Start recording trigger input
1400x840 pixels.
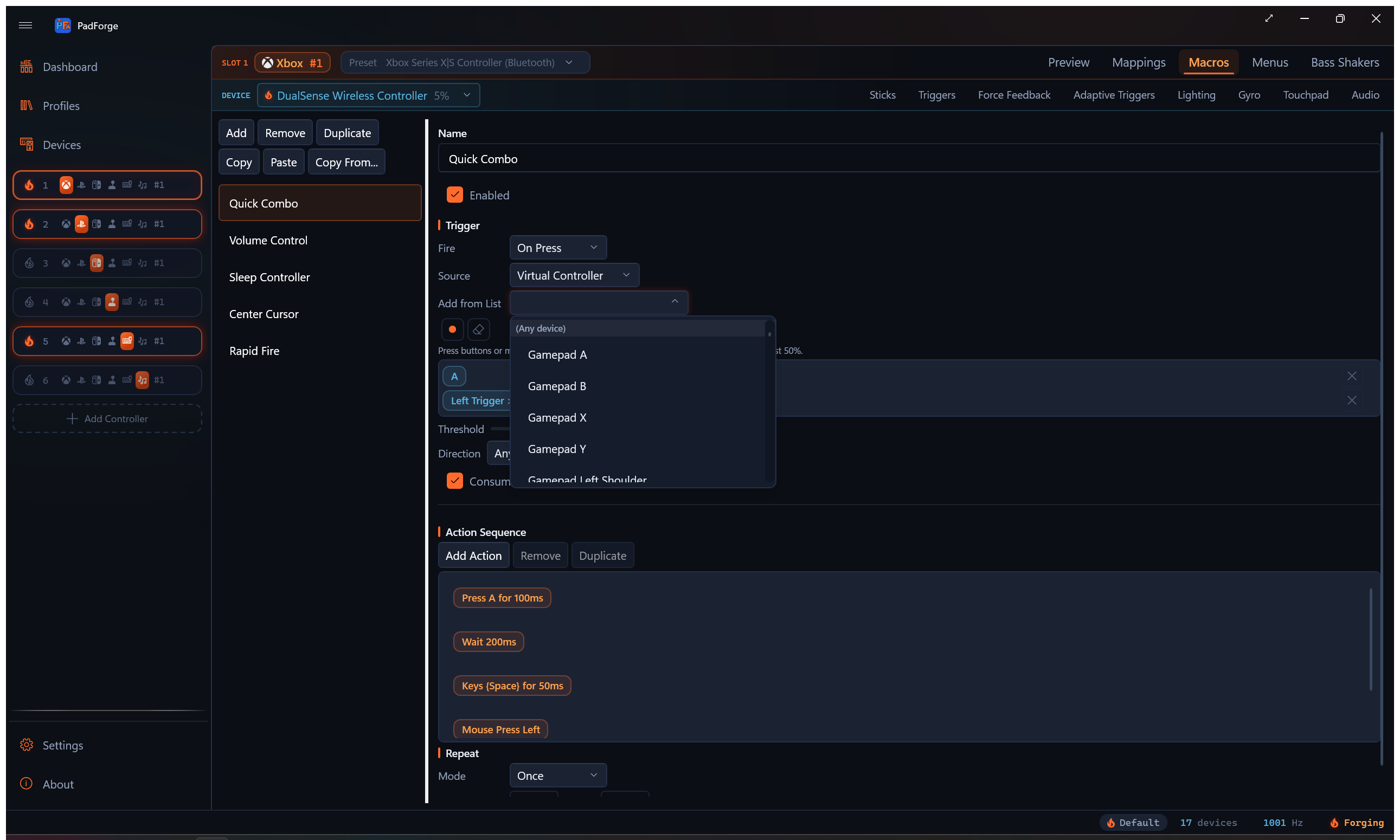(x=453, y=329)
